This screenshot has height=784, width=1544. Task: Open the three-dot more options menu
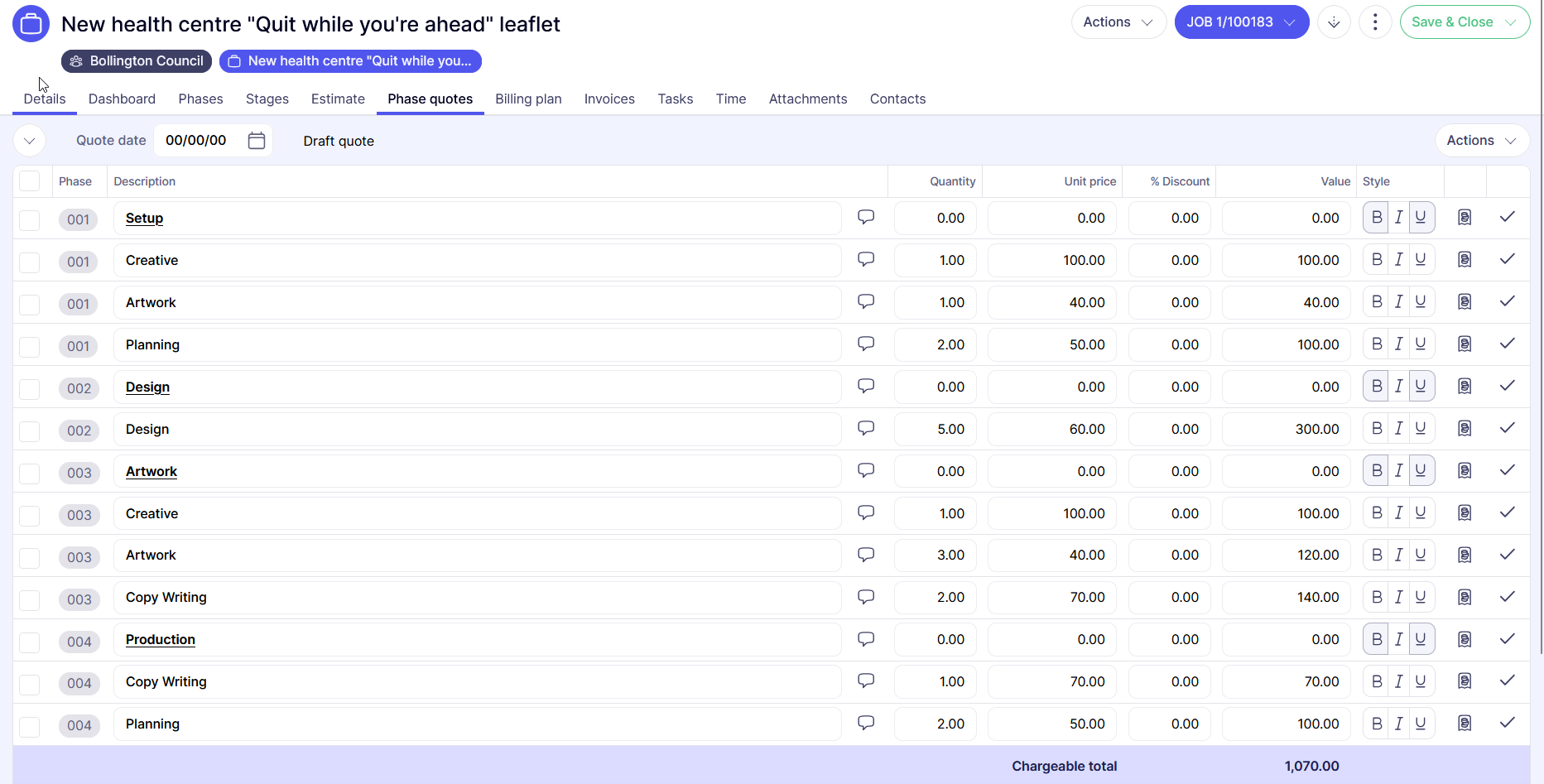pyautogui.click(x=1375, y=22)
